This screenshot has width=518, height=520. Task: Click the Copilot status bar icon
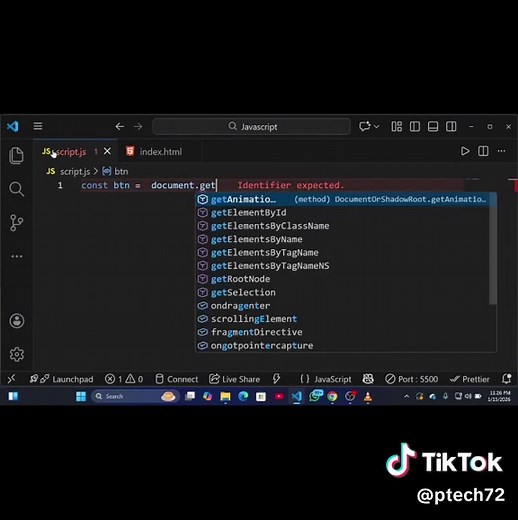pyautogui.click(x=368, y=379)
